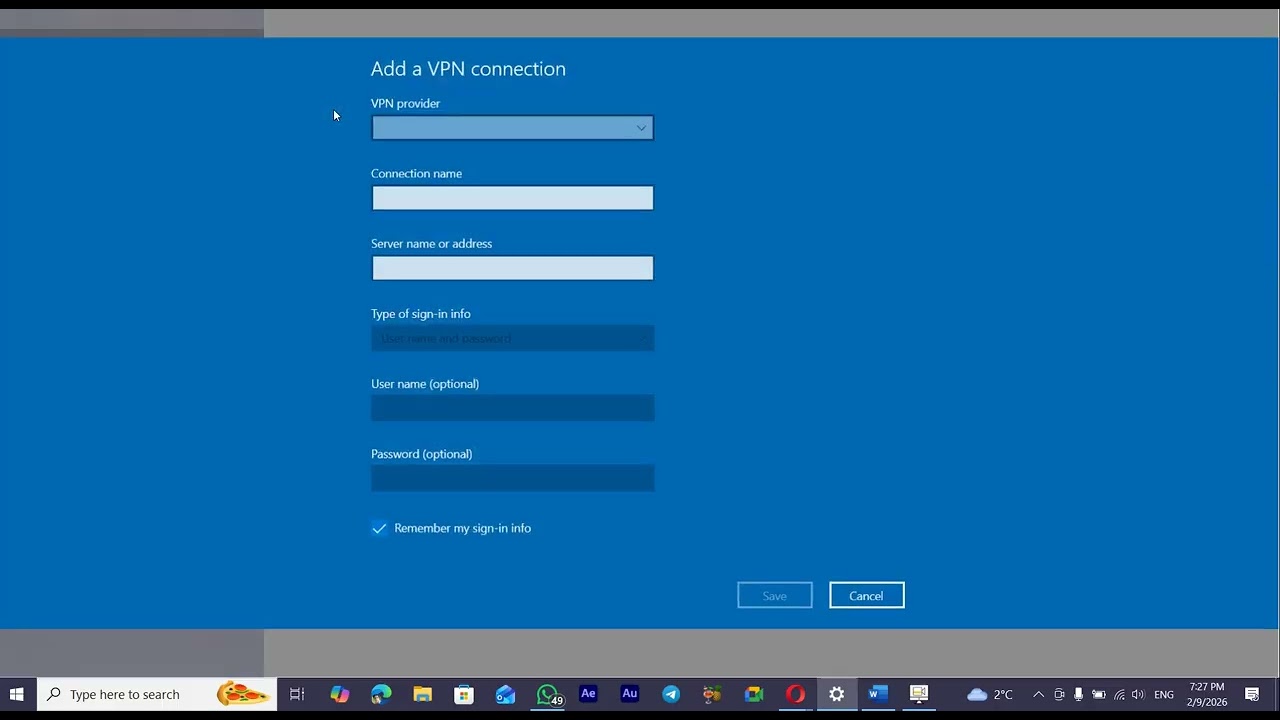
Task: Open Microsoft Store from taskbar
Action: (x=464, y=694)
